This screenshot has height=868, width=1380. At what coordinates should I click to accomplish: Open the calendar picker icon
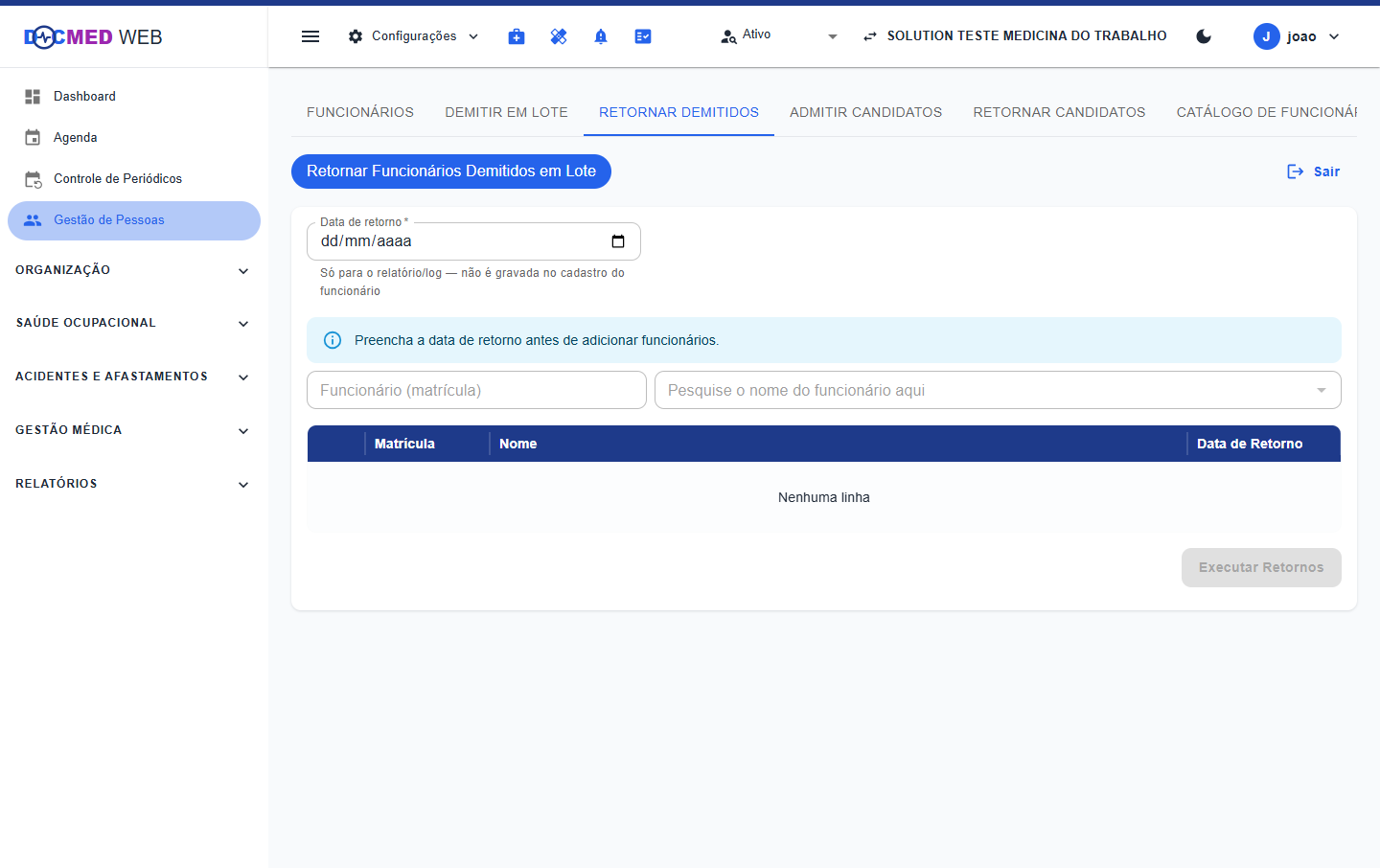618,241
